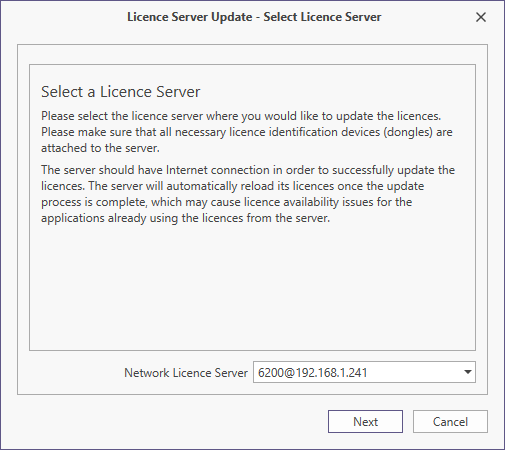Click the dialog title bar text
This screenshot has height=450, width=505.
pyautogui.click(x=254, y=17)
